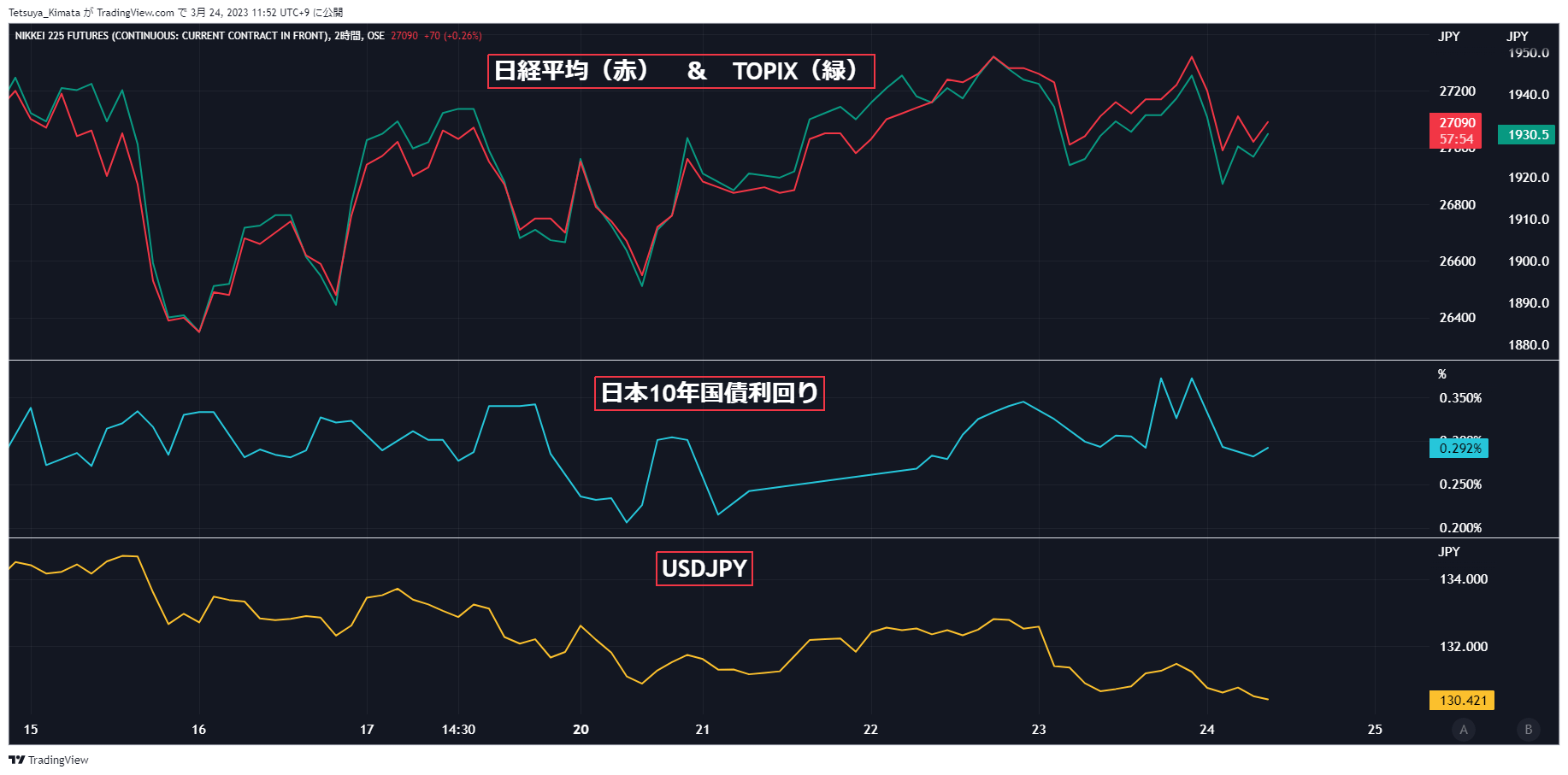Click the date marker 17 on time axis
This screenshot has width=1568, height=775.
click(x=367, y=730)
